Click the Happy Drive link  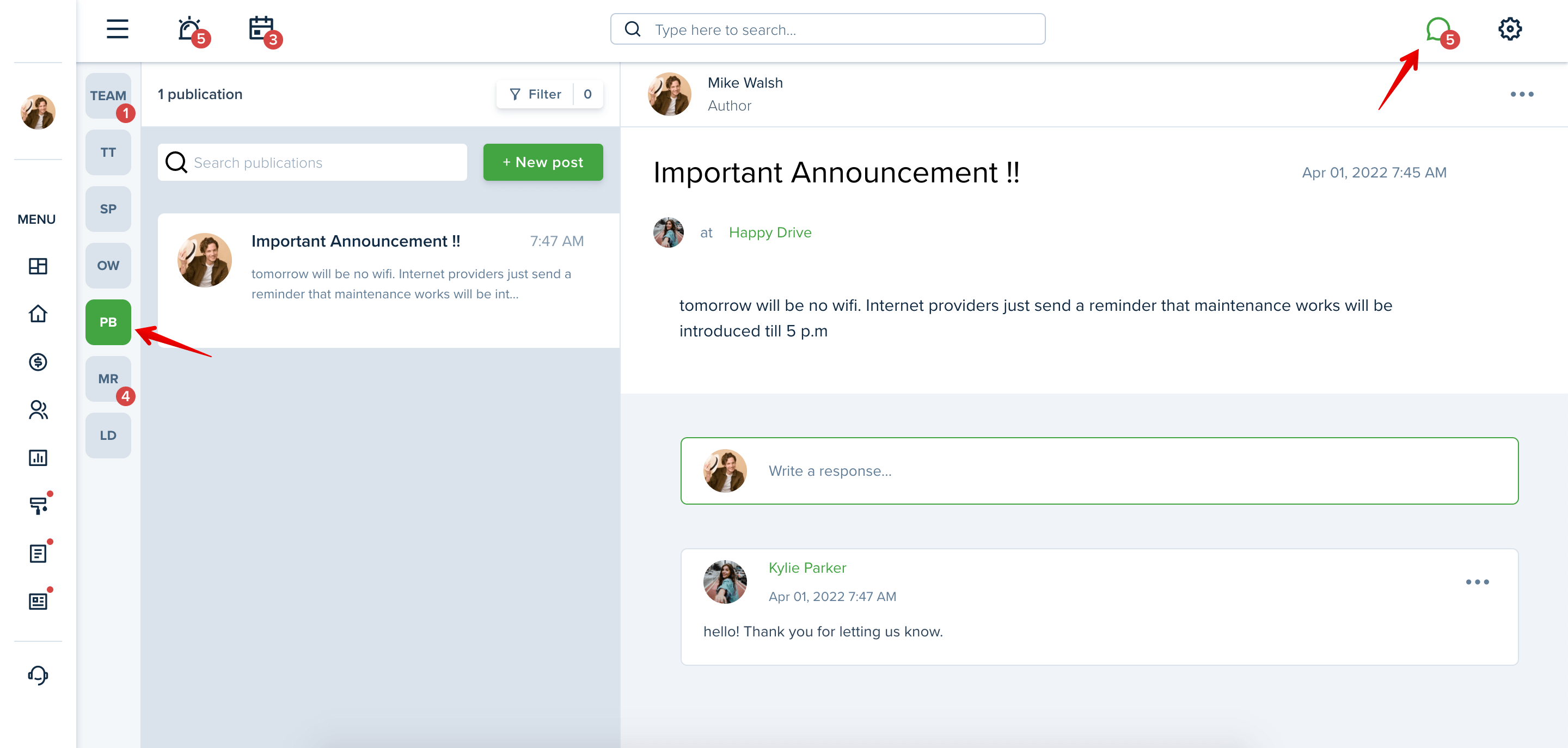pyautogui.click(x=770, y=232)
